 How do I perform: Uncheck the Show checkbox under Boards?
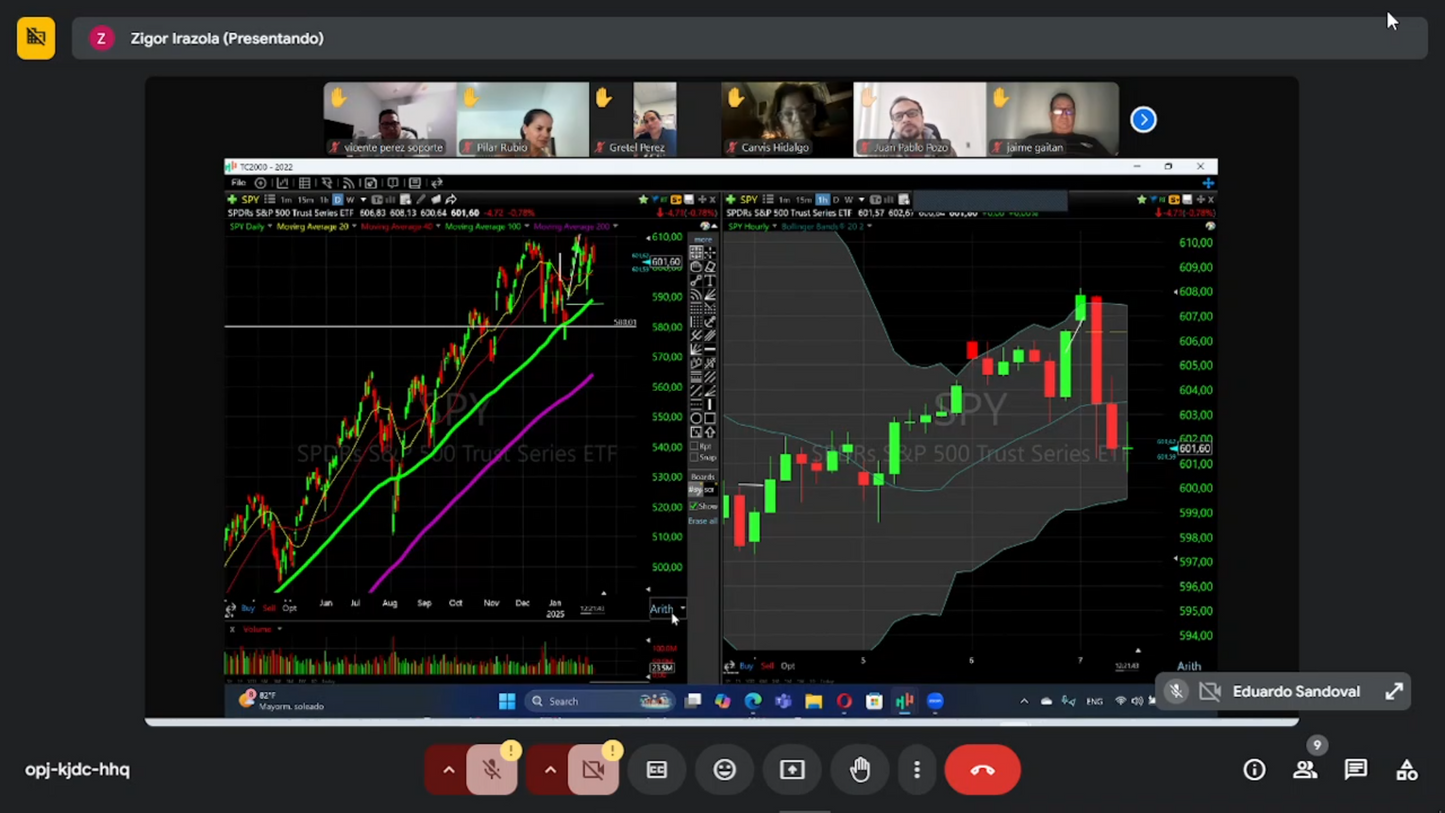692,507
